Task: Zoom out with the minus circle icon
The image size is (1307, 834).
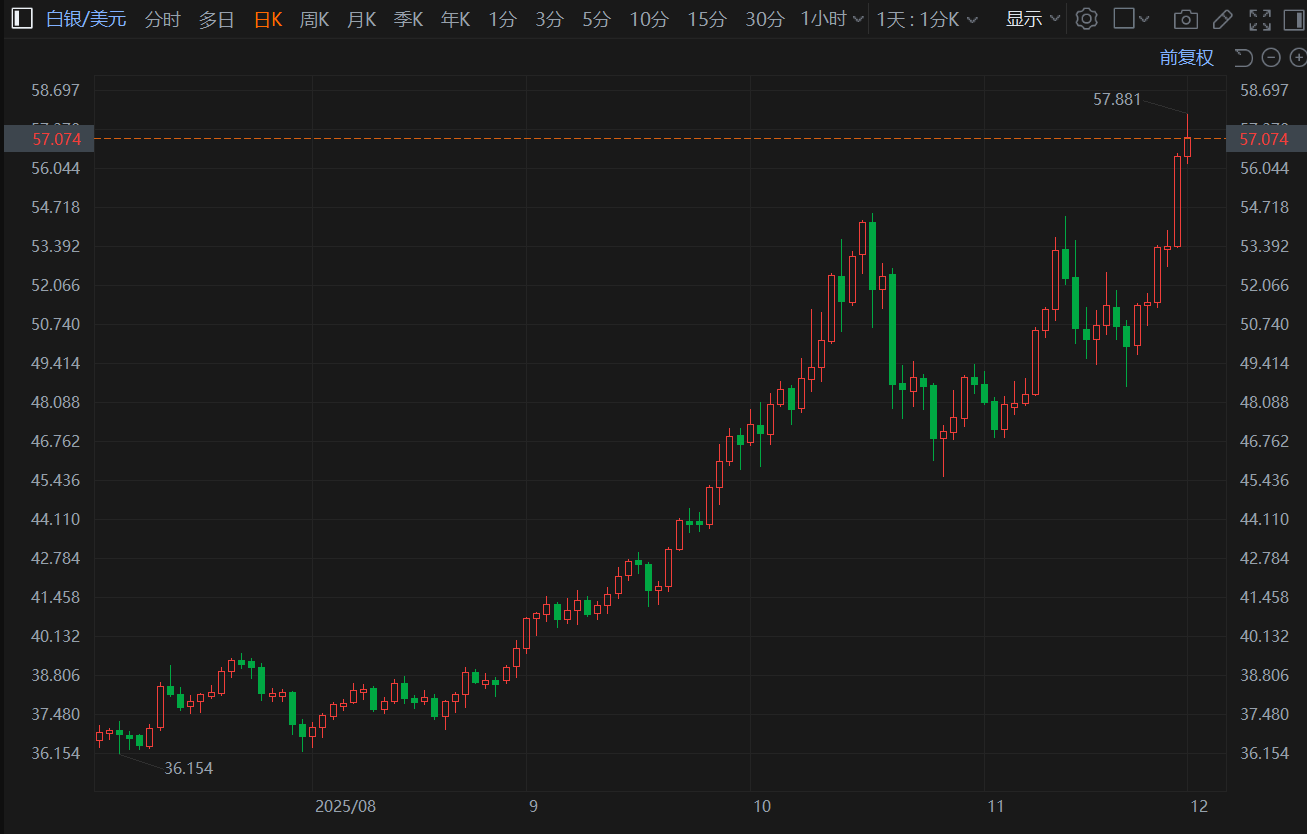Action: (x=1270, y=58)
